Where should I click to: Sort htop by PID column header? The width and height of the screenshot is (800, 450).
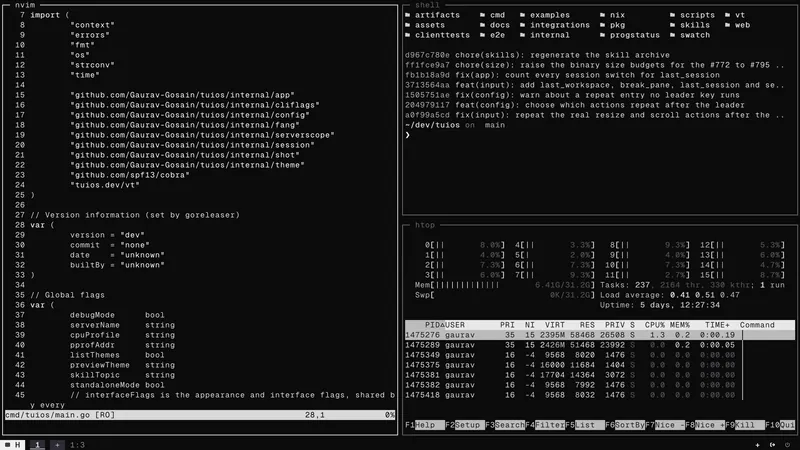(x=433, y=325)
